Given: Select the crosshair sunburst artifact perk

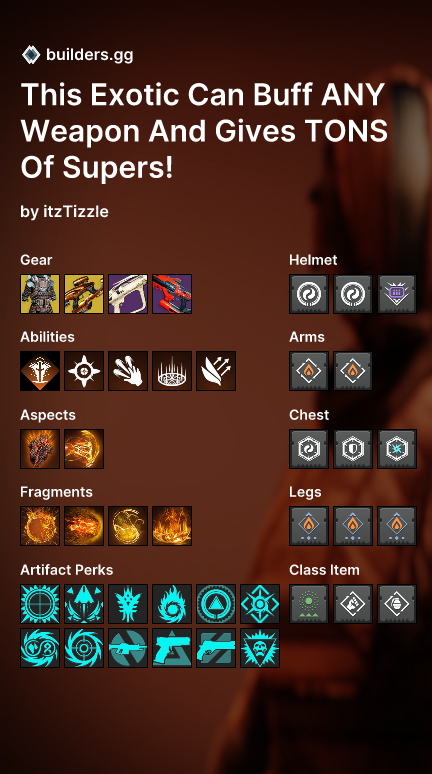Looking at the screenshot, I should point(40,604).
